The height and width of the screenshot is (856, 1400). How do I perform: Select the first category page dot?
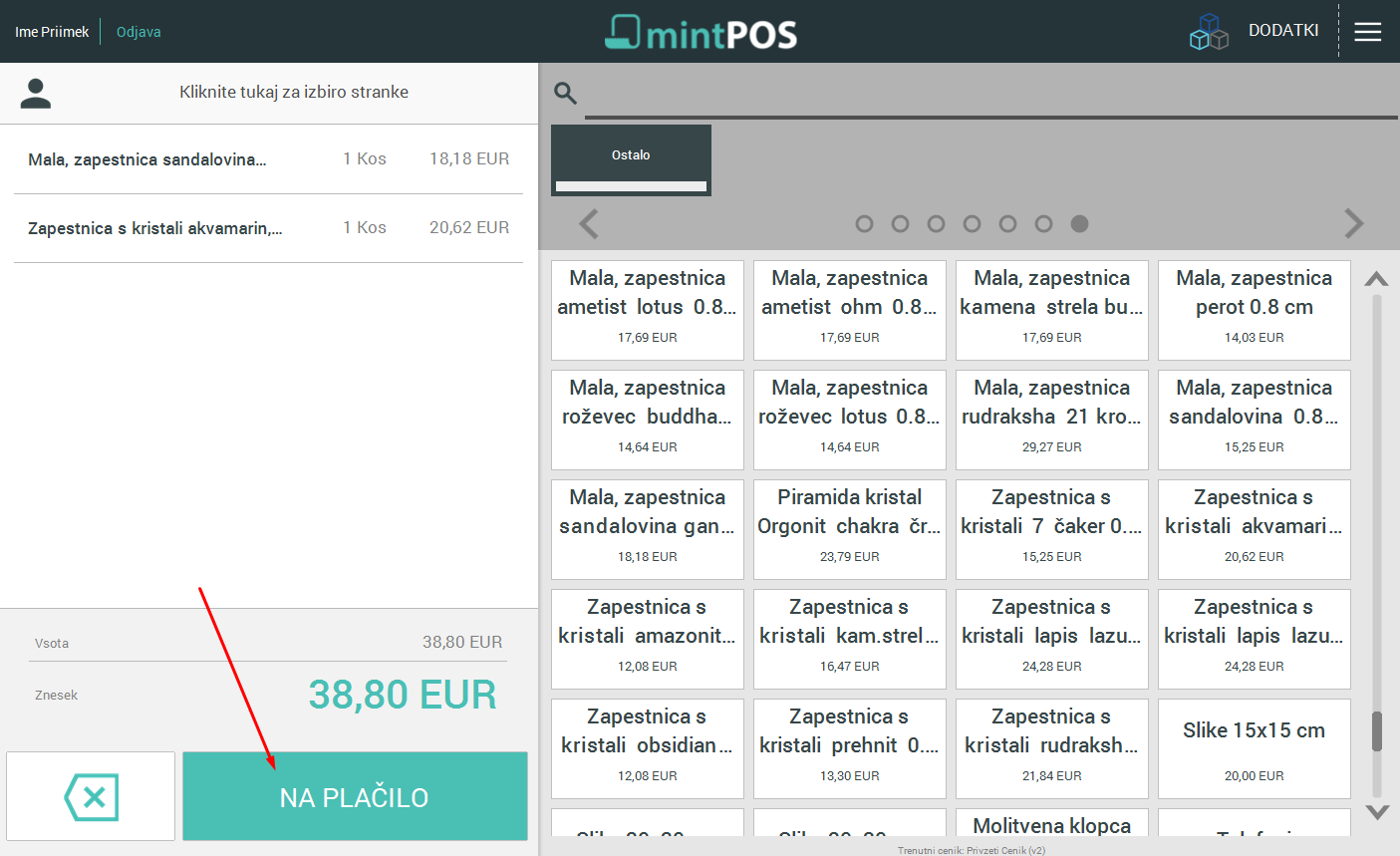tap(864, 224)
